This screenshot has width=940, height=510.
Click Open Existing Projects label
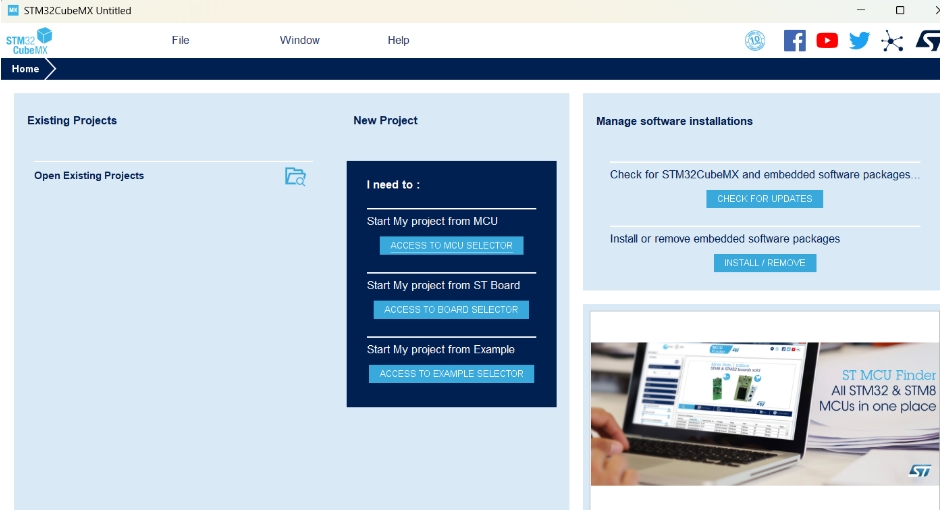[89, 176]
